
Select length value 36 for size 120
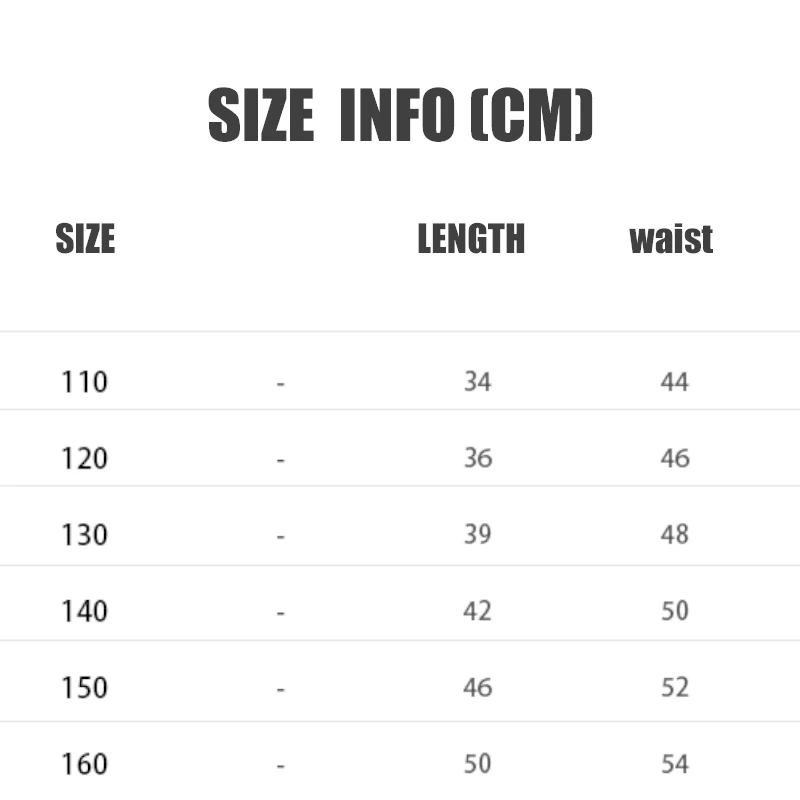tap(477, 458)
